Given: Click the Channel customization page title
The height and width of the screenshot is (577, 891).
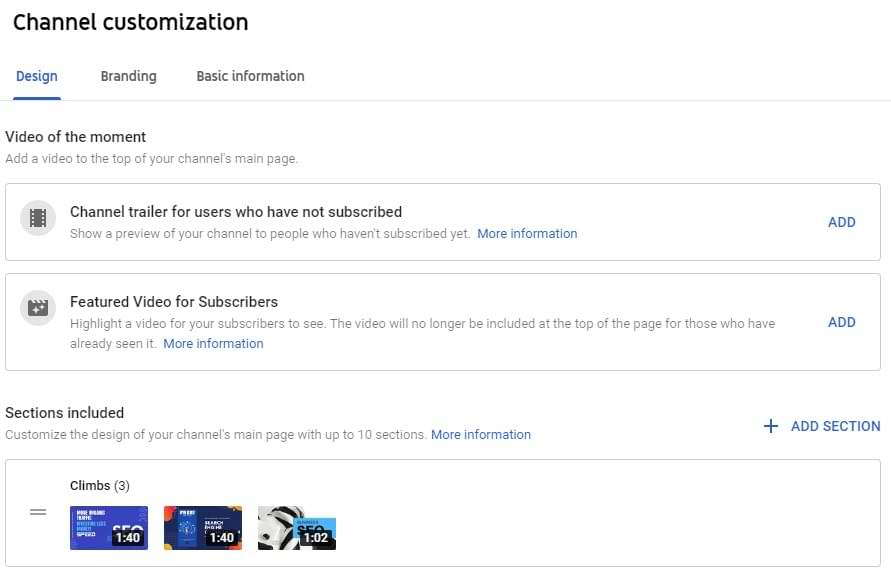Looking at the screenshot, I should click(x=131, y=22).
